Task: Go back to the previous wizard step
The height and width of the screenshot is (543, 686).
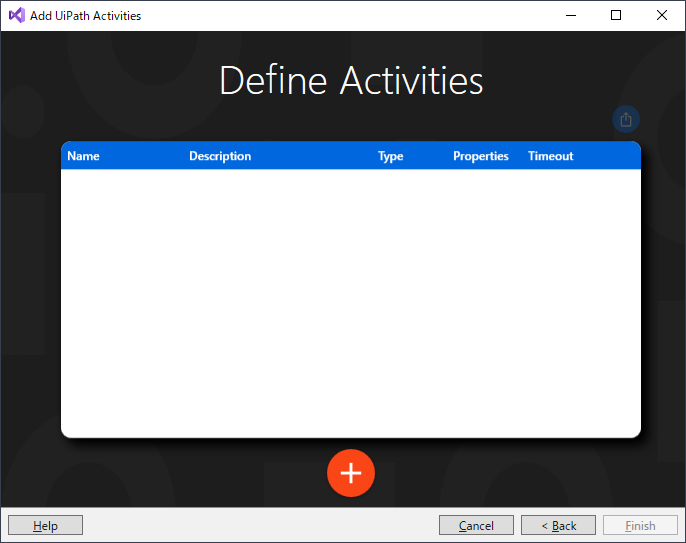Action: (558, 525)
